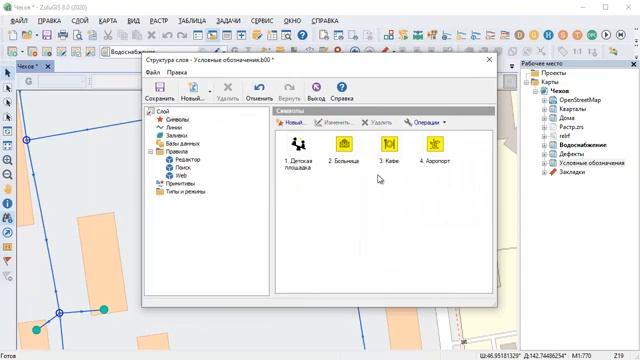Image resolution: width=640 pixels, height=360 pixels.
Task: Click the play button icon in top toolbar
Action: click(606, 35)
